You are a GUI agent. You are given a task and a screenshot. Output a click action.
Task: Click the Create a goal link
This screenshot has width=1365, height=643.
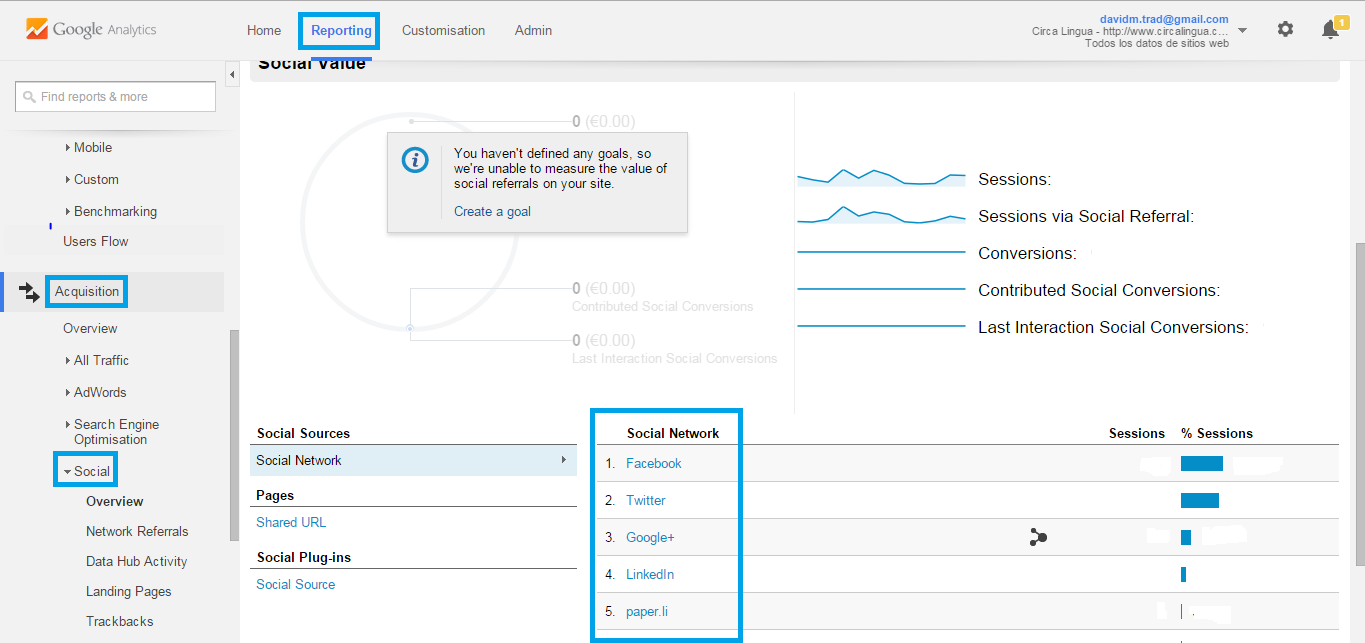(x=492, y=211)
